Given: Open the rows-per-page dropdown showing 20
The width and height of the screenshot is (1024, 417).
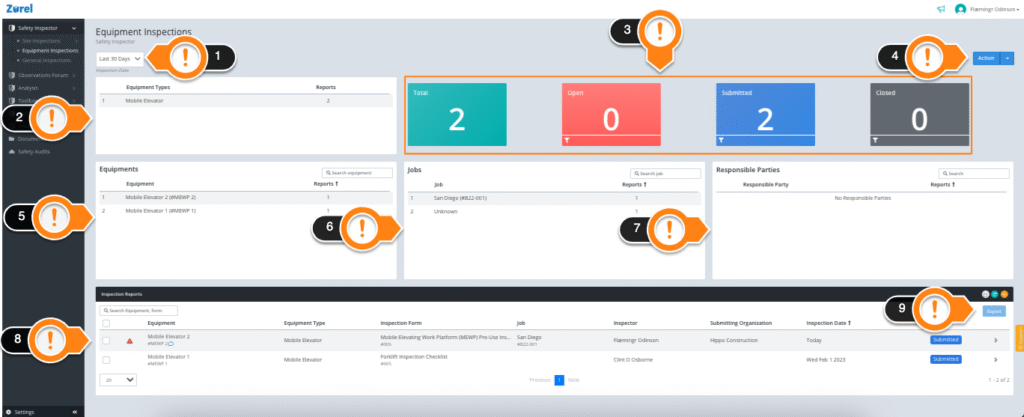Looking at the screenshot, I should click(118, 379).
